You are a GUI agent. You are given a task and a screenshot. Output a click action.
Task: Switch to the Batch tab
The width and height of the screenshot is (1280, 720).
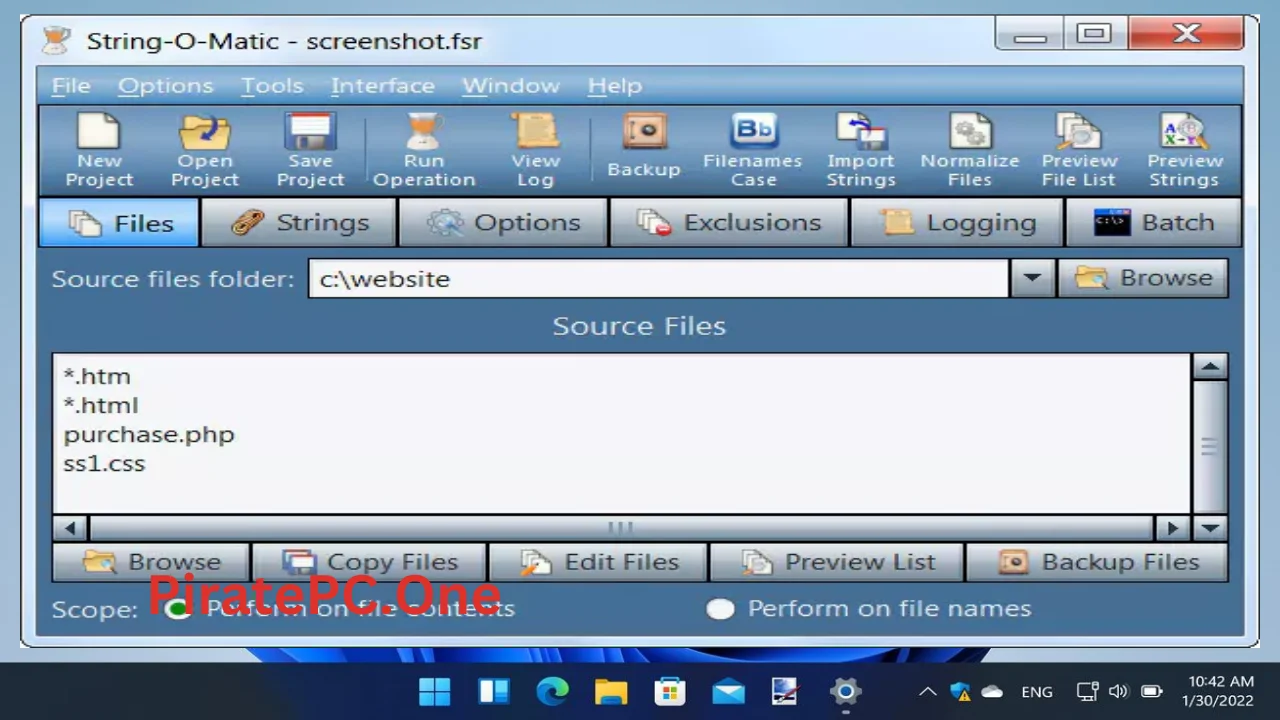tap(1153, 222)
